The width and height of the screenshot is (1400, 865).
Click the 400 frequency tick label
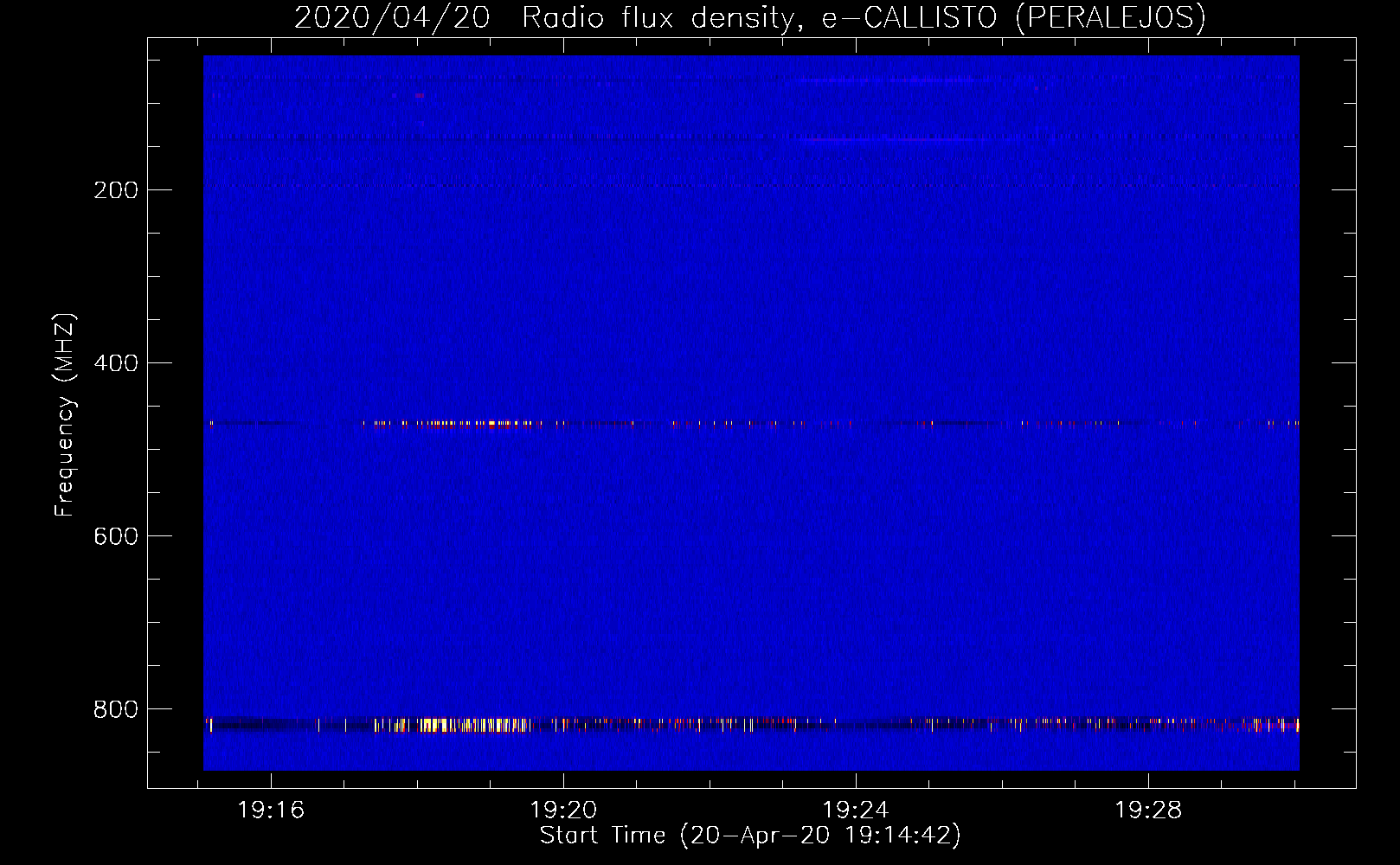click(116, 363)
